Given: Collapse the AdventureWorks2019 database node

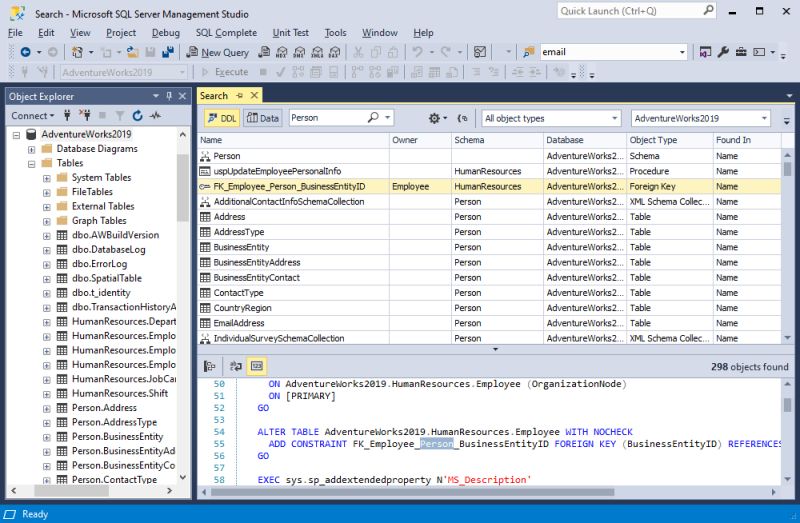Looking at the screenshot, I should click(16, 135).
